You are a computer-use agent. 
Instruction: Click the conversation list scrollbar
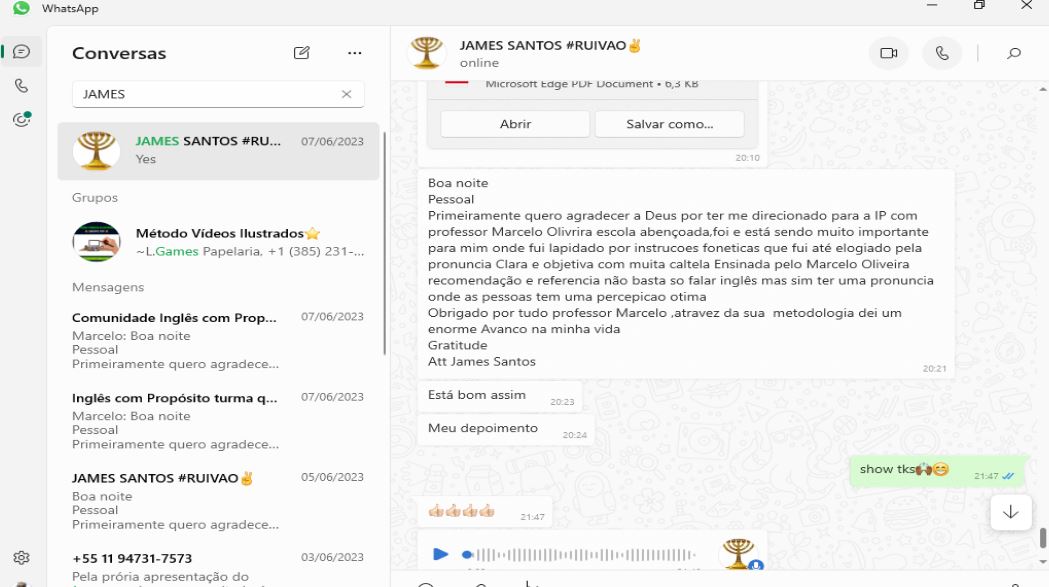[x=385, y=244]
